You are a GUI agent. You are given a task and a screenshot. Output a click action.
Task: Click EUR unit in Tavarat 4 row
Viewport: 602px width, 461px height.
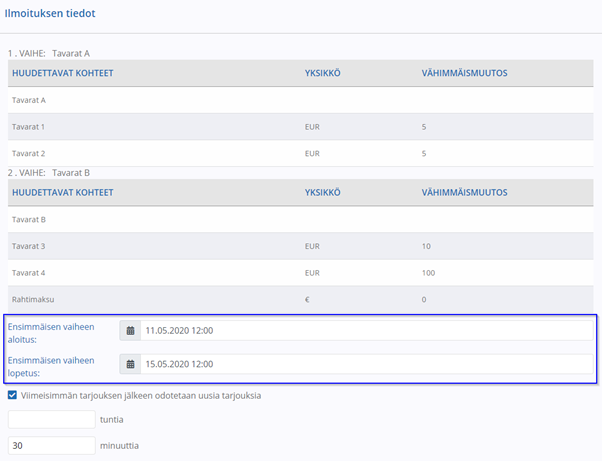(312, 273)
